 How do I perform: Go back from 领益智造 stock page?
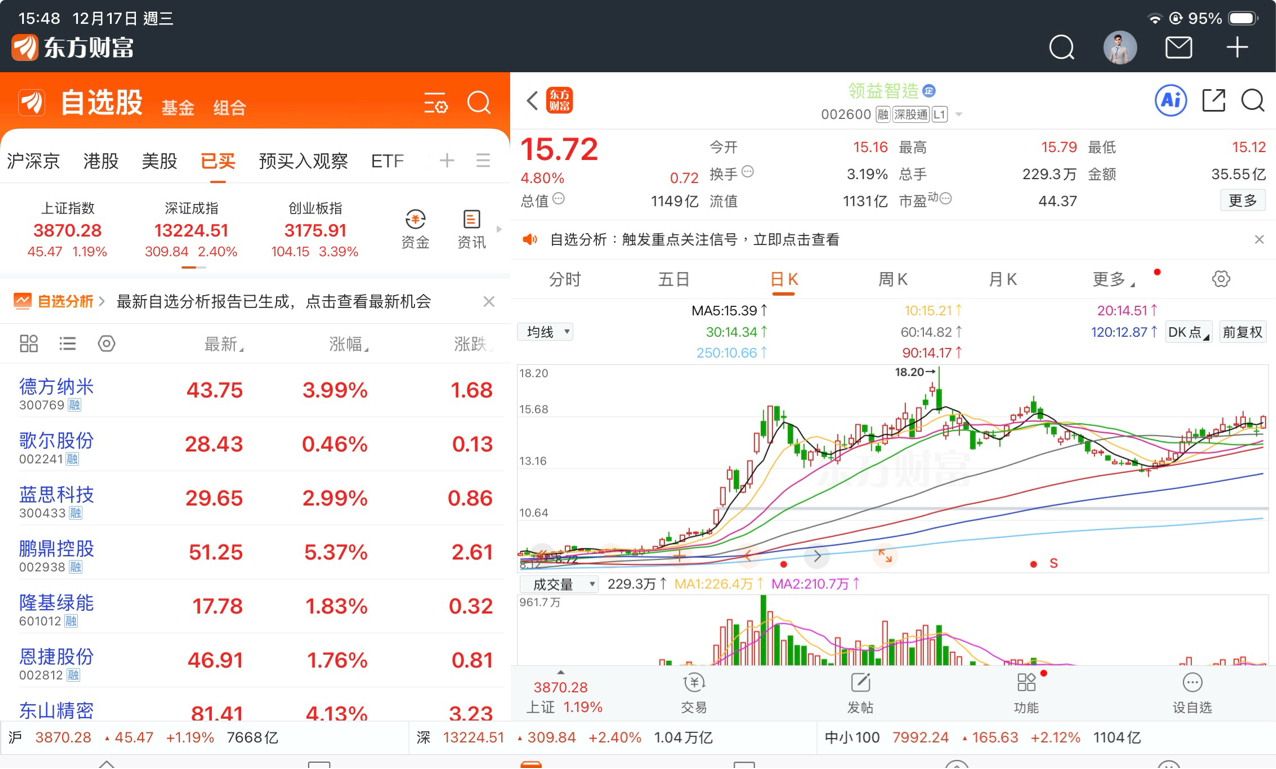tap(532, 100)
